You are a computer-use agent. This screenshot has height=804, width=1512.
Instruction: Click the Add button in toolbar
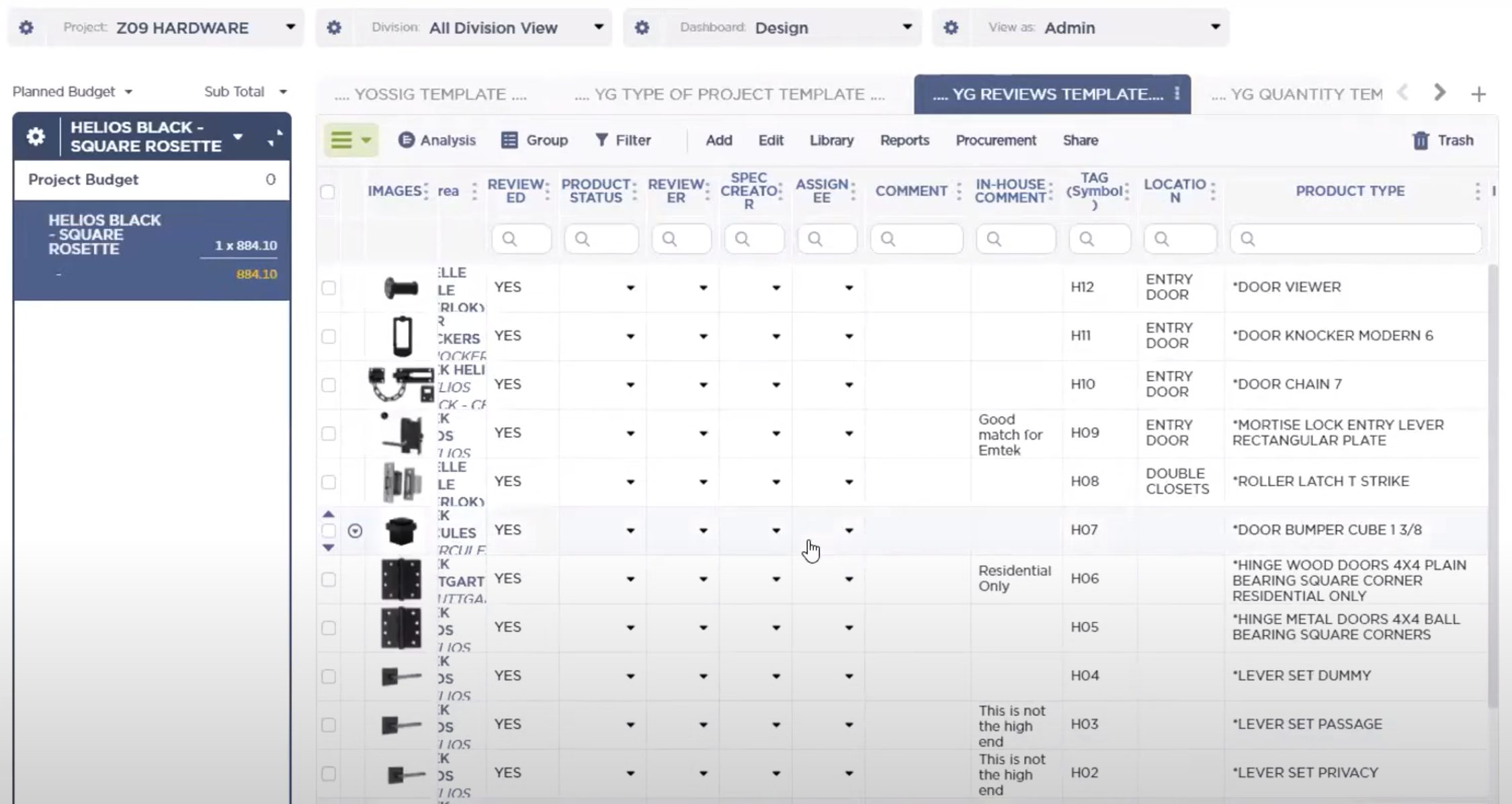[718, 139]
